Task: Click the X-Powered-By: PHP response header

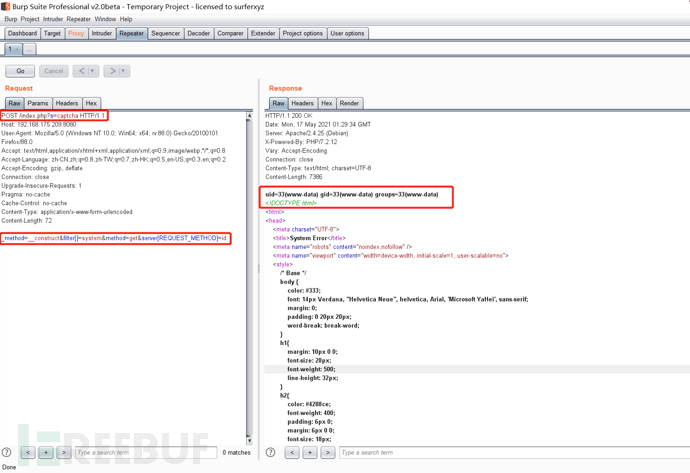Action: (301, 142)
